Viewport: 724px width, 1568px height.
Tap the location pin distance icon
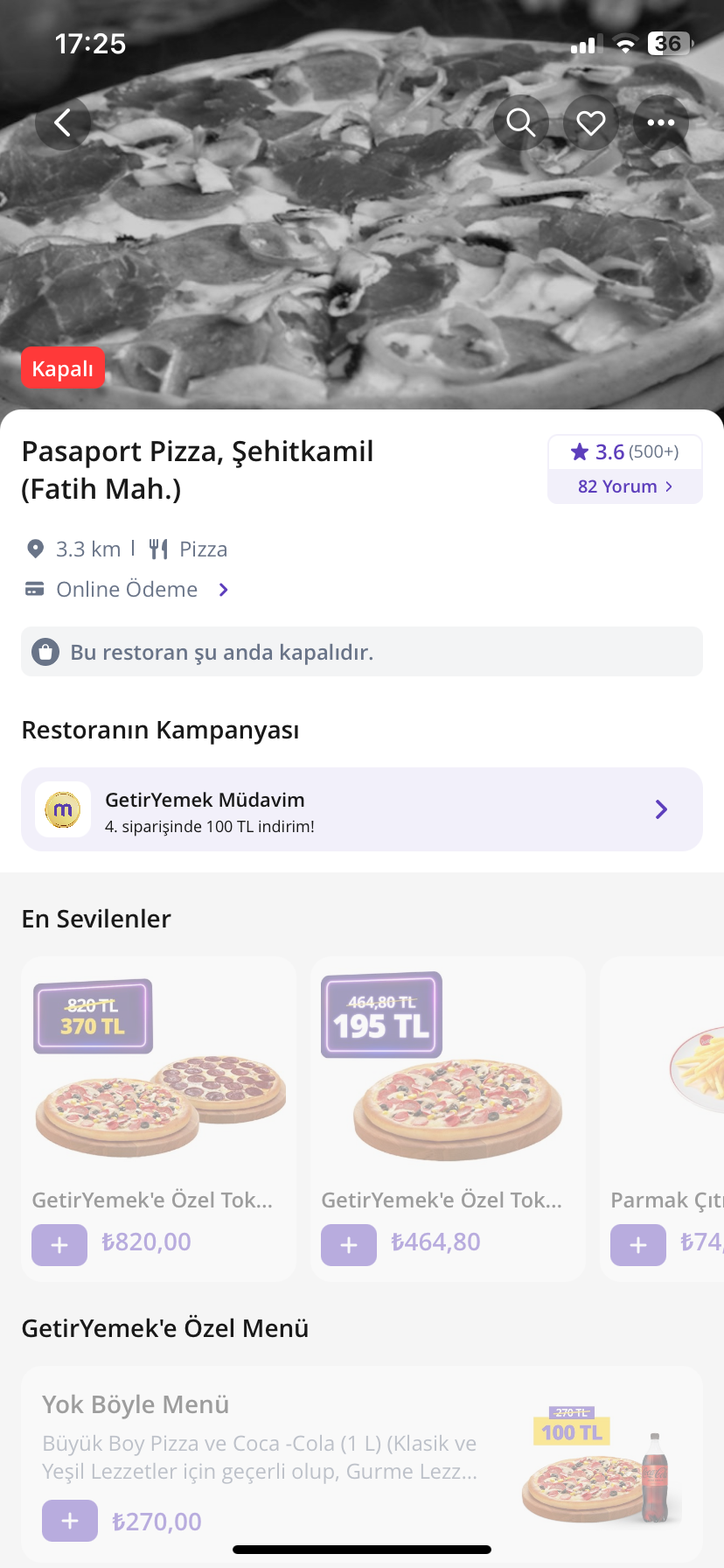35,549
